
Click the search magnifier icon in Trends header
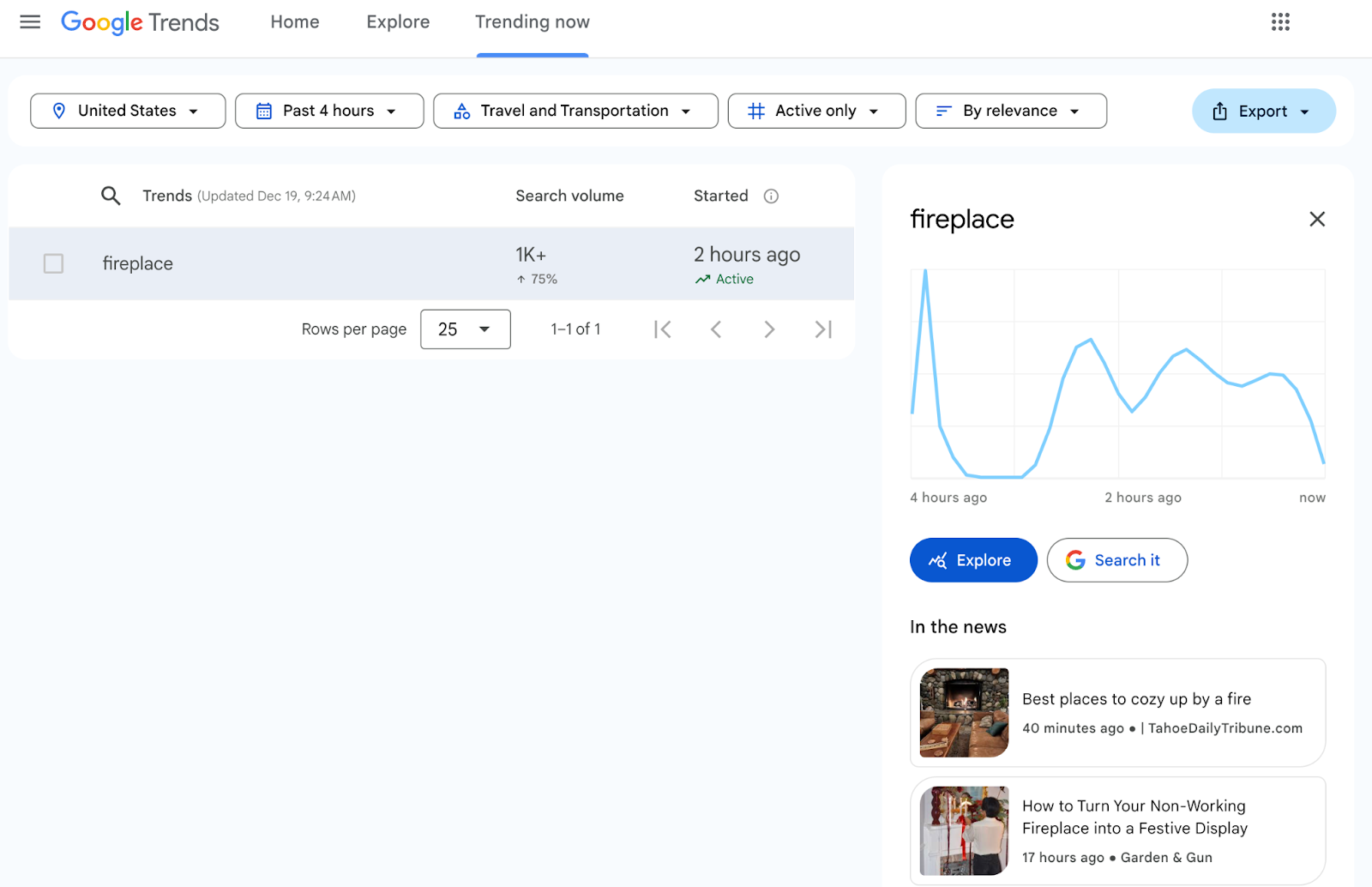111,196
